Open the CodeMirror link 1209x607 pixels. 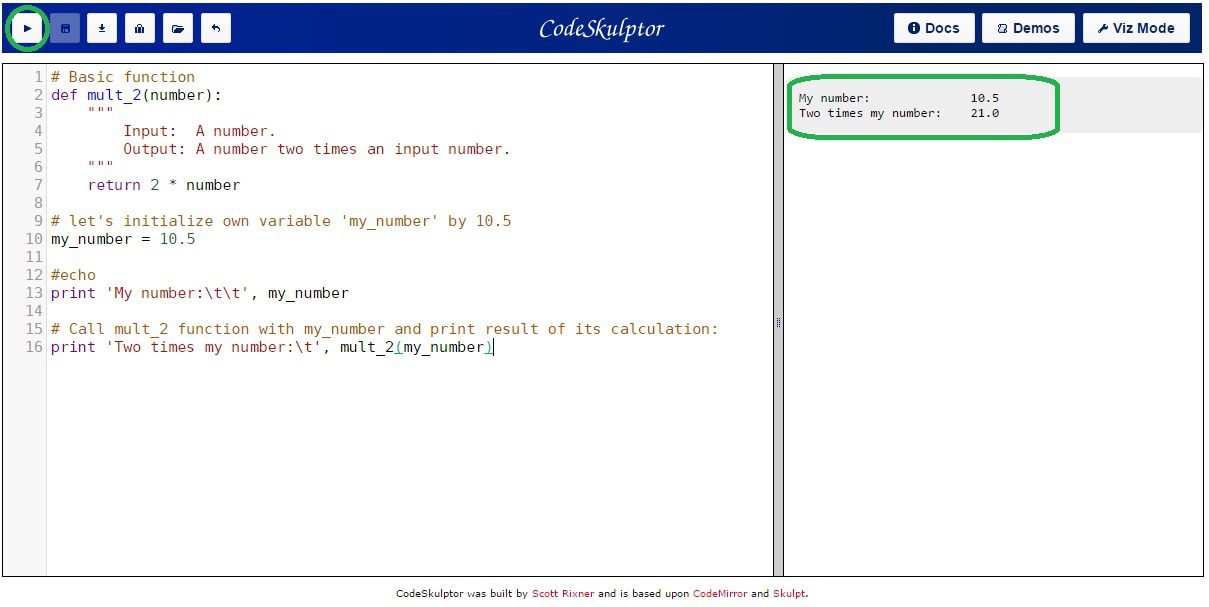(x=720, y=594)
